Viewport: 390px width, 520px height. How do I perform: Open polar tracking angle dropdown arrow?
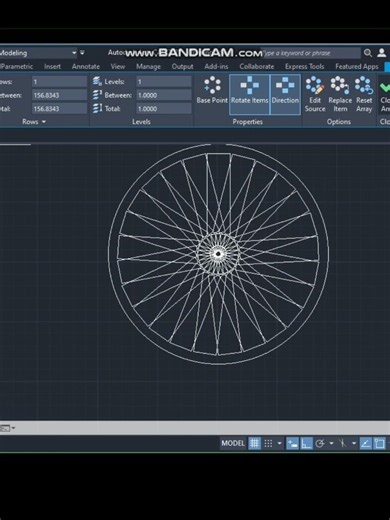331,443
